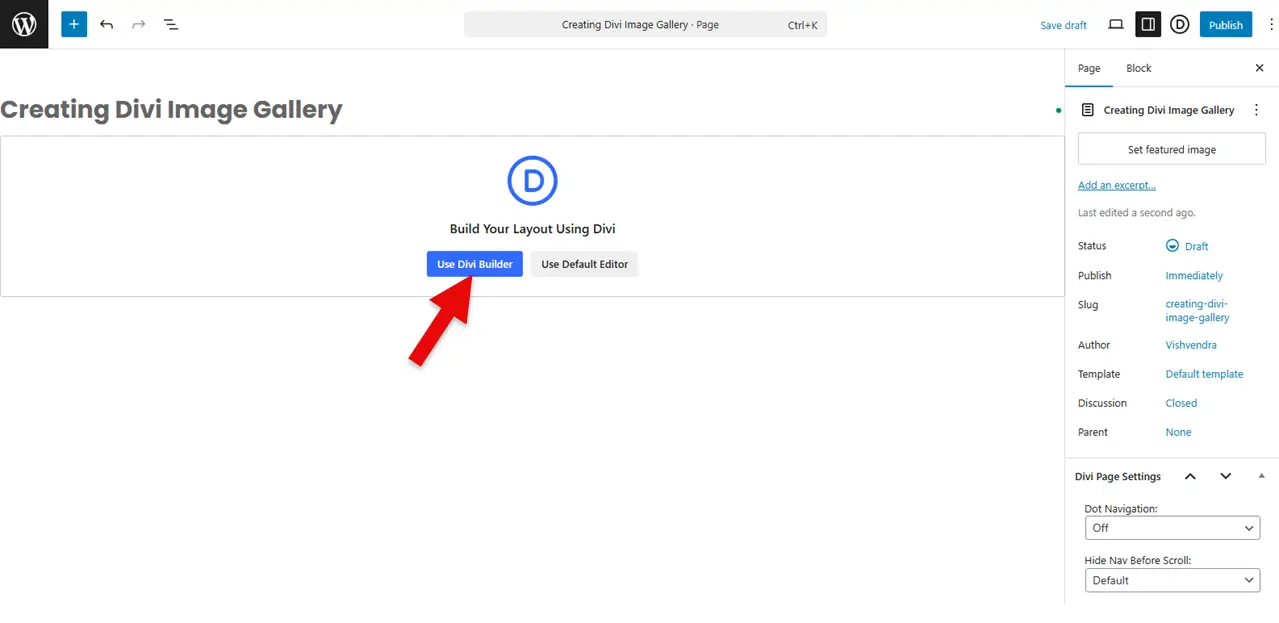The image size is (1279, 623).
Task: Click the WordPress logo icon
Action: (24, 24)
